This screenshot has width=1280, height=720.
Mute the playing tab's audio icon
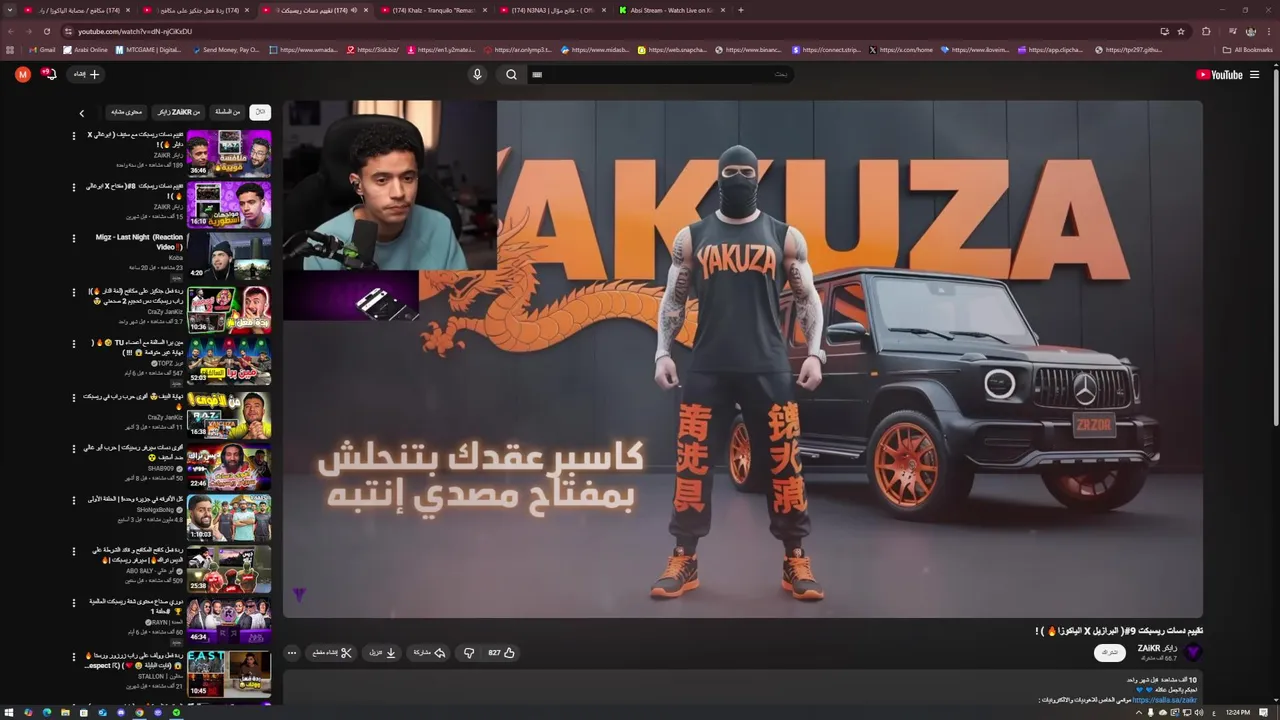point(353,10)
